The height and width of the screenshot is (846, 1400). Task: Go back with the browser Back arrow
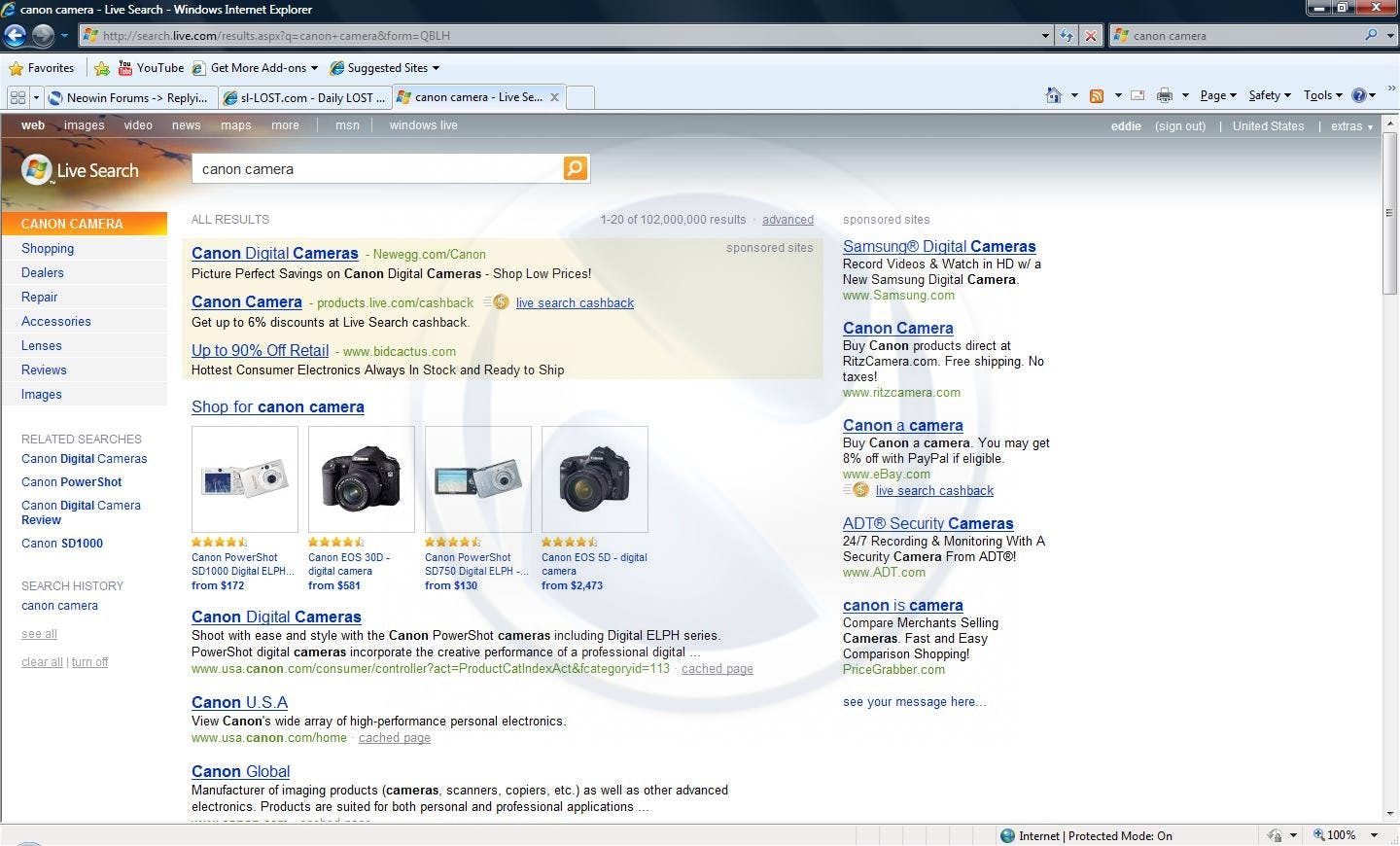(x=15, y=36)
